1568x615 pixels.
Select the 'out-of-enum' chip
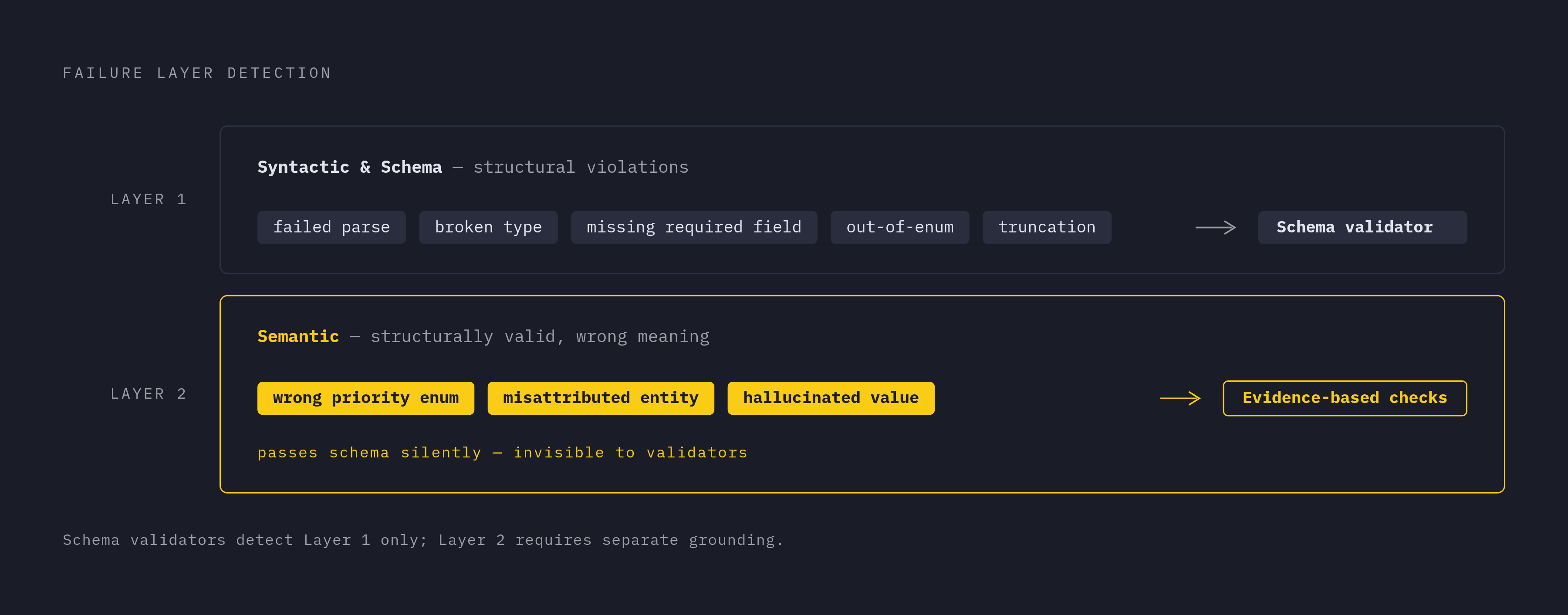click(x=900, y=228)
